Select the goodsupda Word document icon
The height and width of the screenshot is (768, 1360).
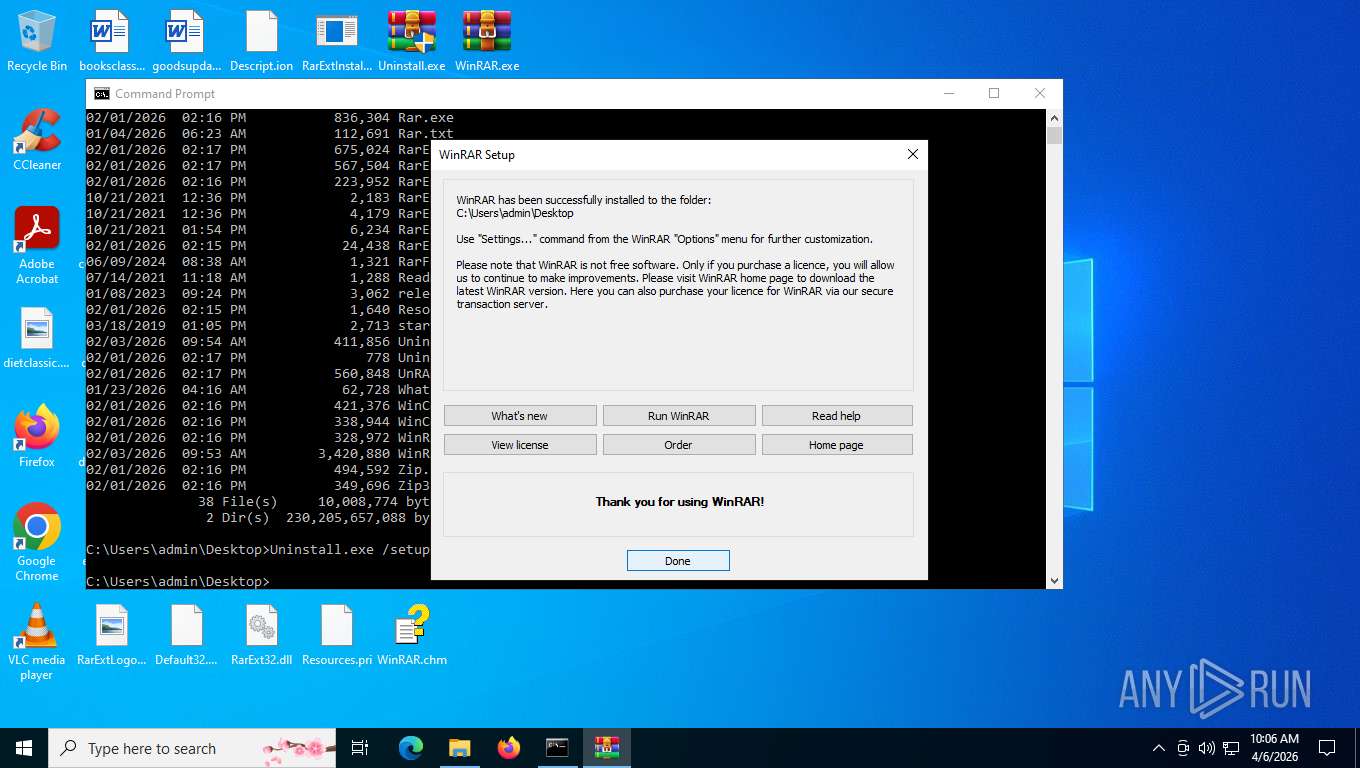(x=186, y=42)
